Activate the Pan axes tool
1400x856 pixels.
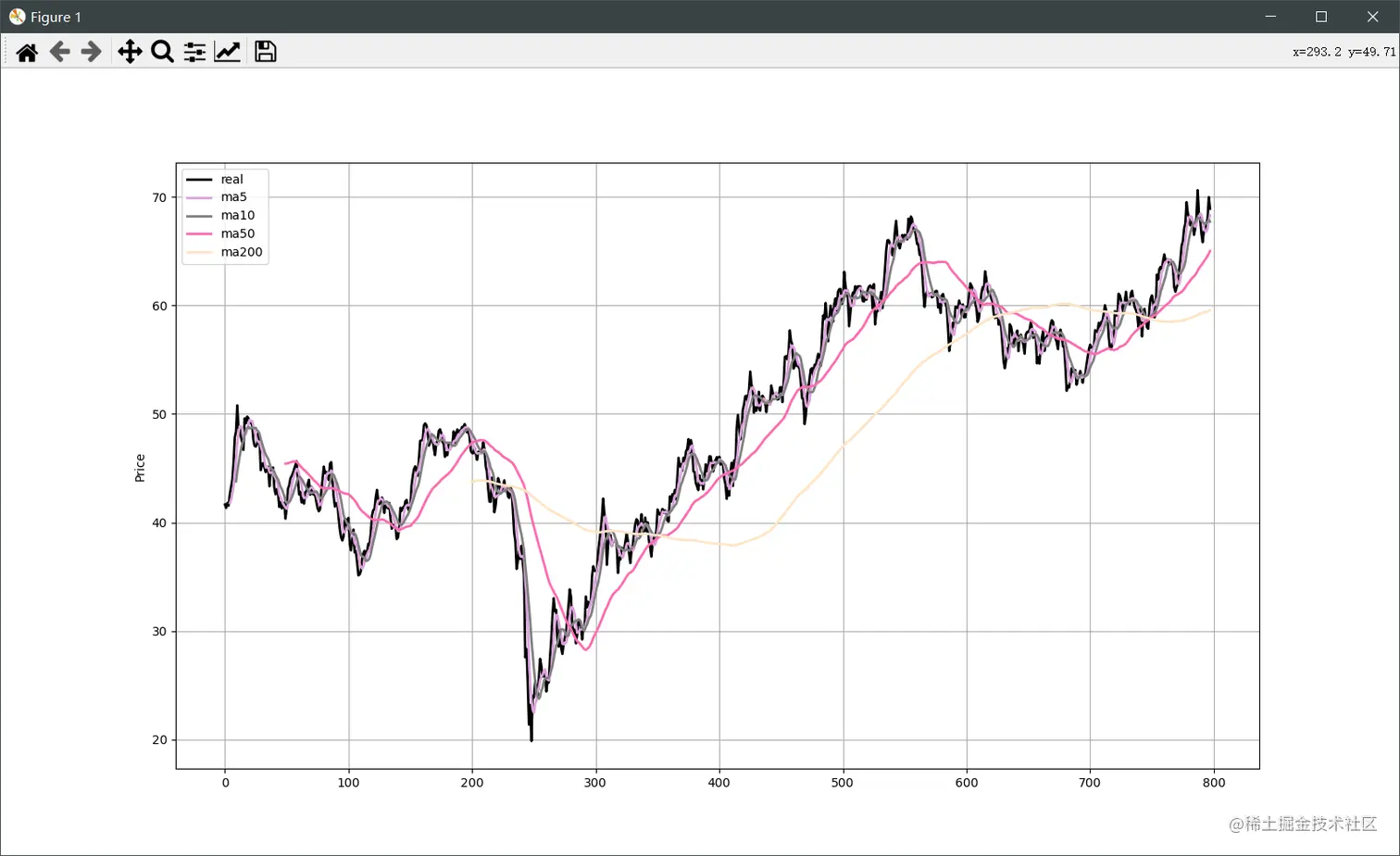130,52
